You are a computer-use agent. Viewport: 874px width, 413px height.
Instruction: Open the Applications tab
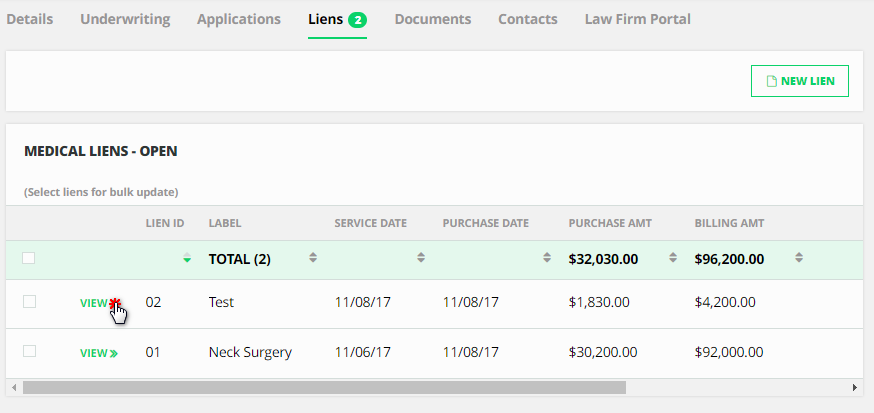point(239,19)
